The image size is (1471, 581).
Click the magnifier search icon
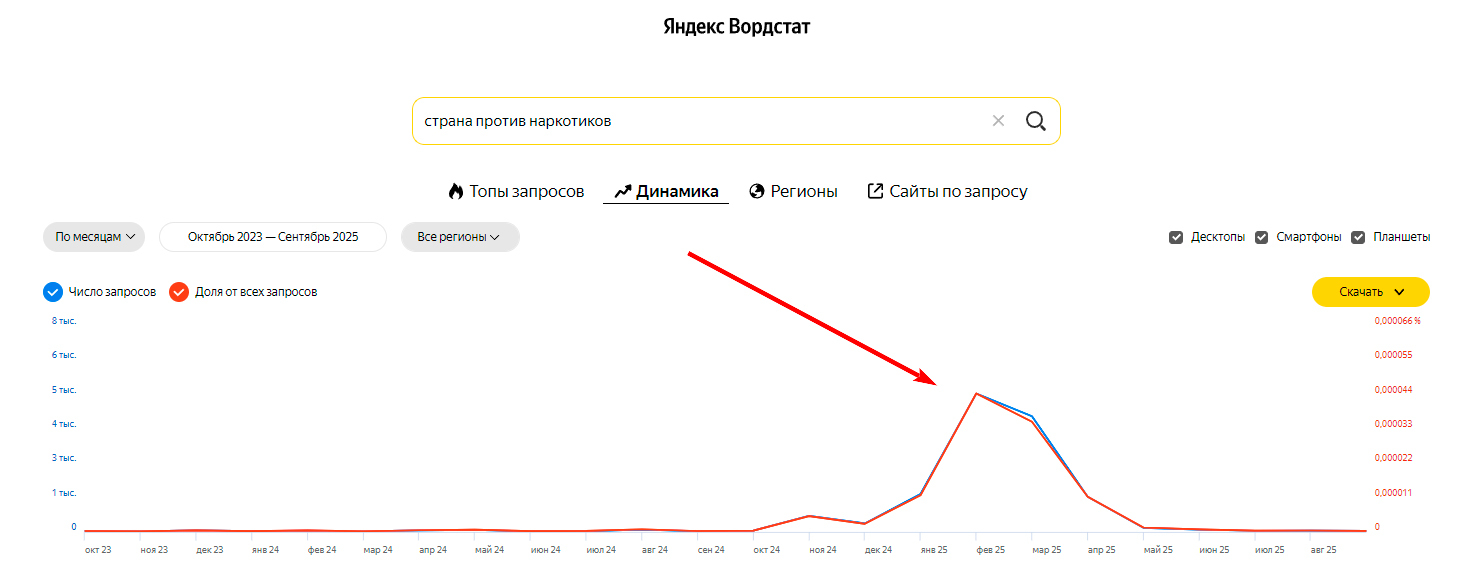click(1036, 120)
